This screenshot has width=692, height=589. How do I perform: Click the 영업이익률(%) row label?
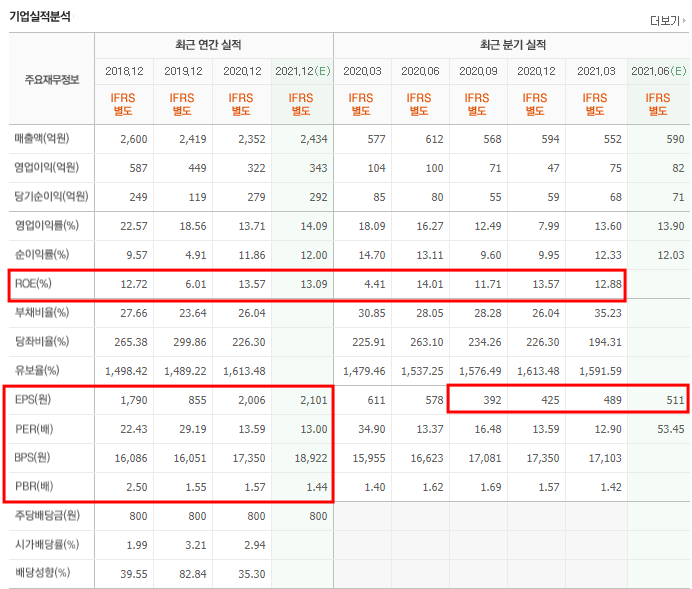[x=47, y=225]
